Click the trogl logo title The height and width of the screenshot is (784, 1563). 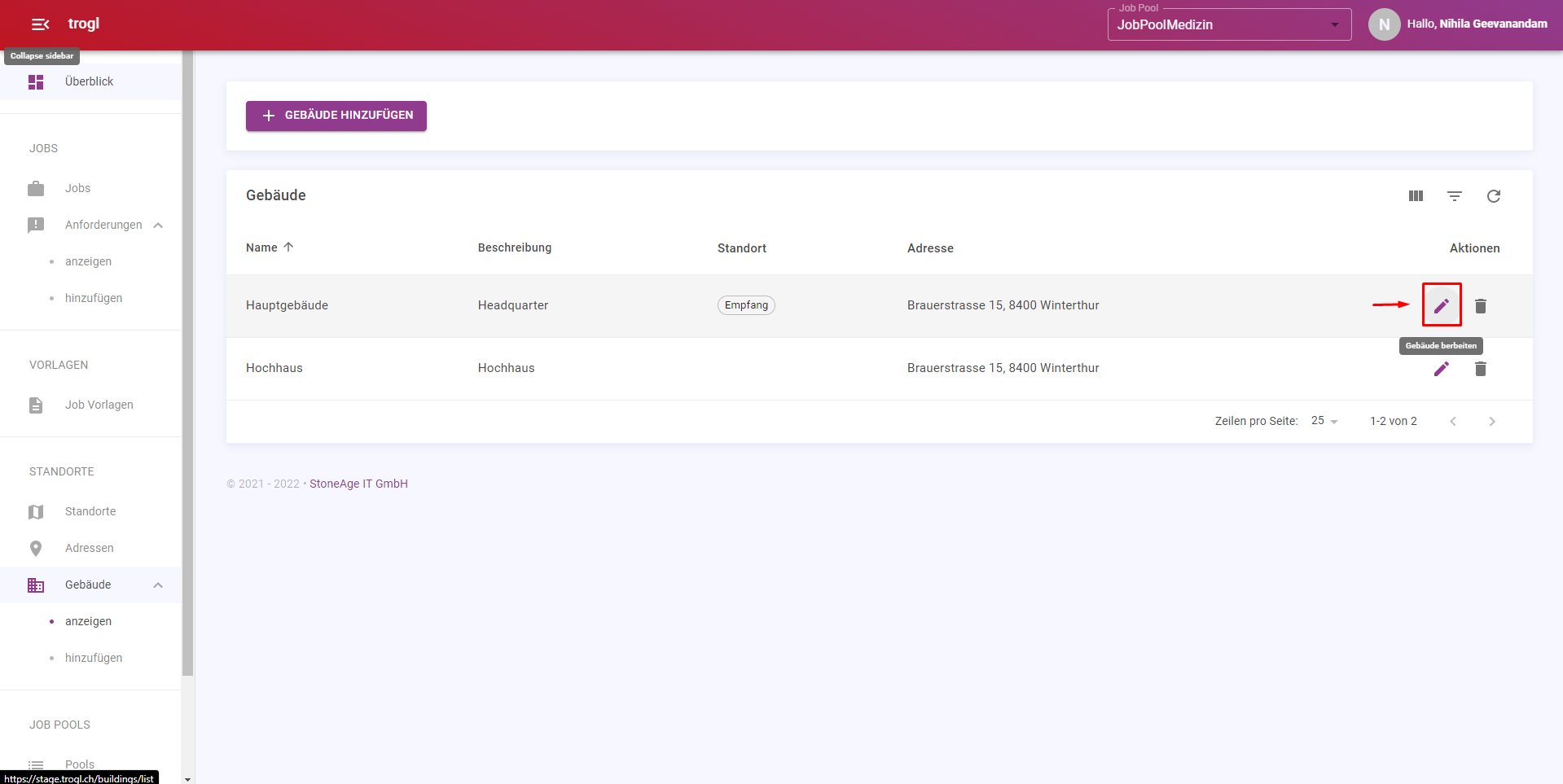(x=83, y=24)
